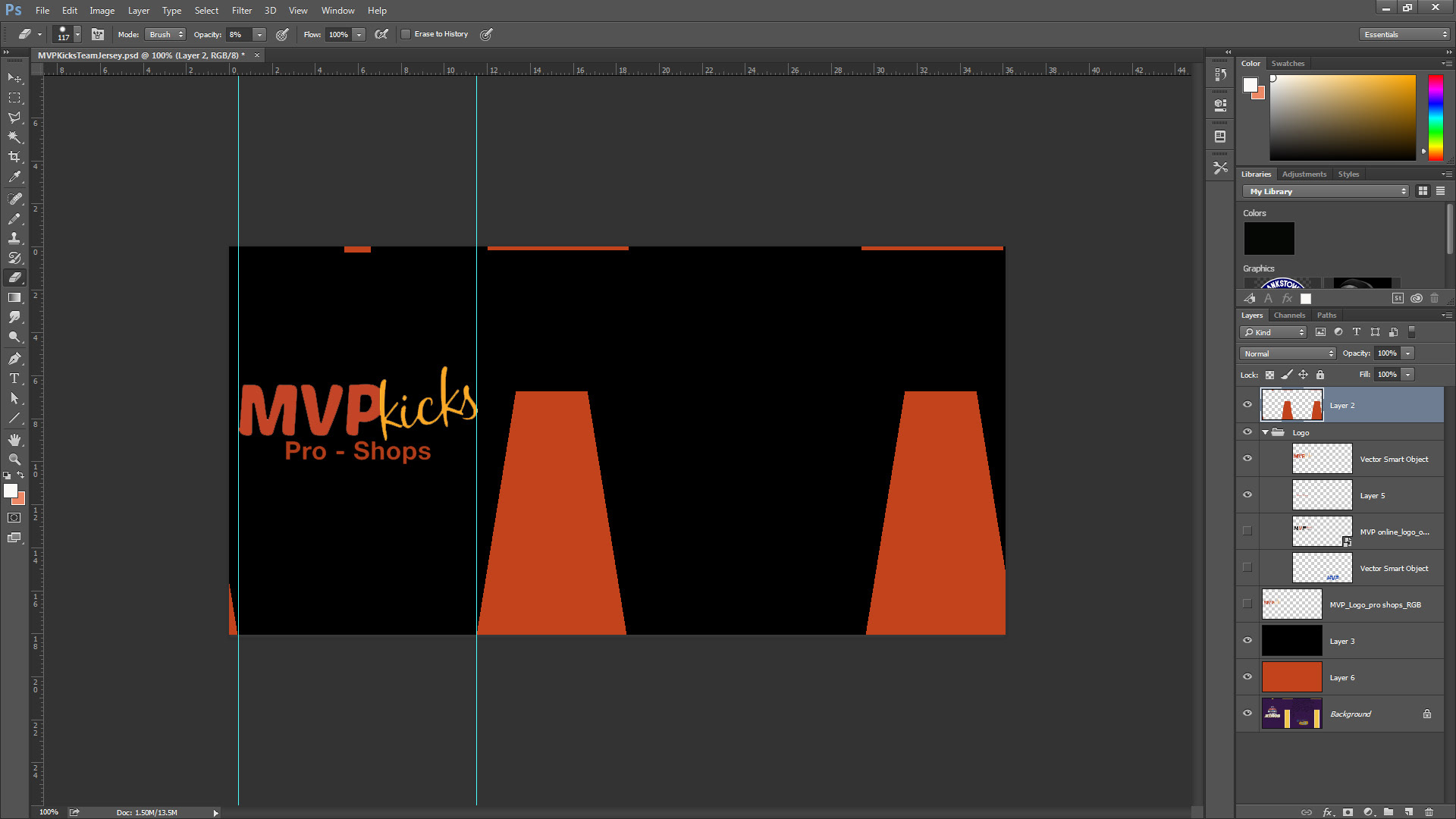Click add layer style fx icon

[x=1328, y=811]
